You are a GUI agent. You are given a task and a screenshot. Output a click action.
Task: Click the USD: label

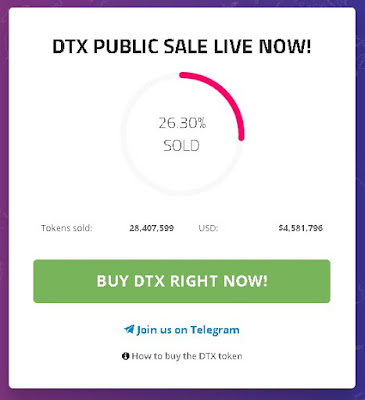point(208,228)
